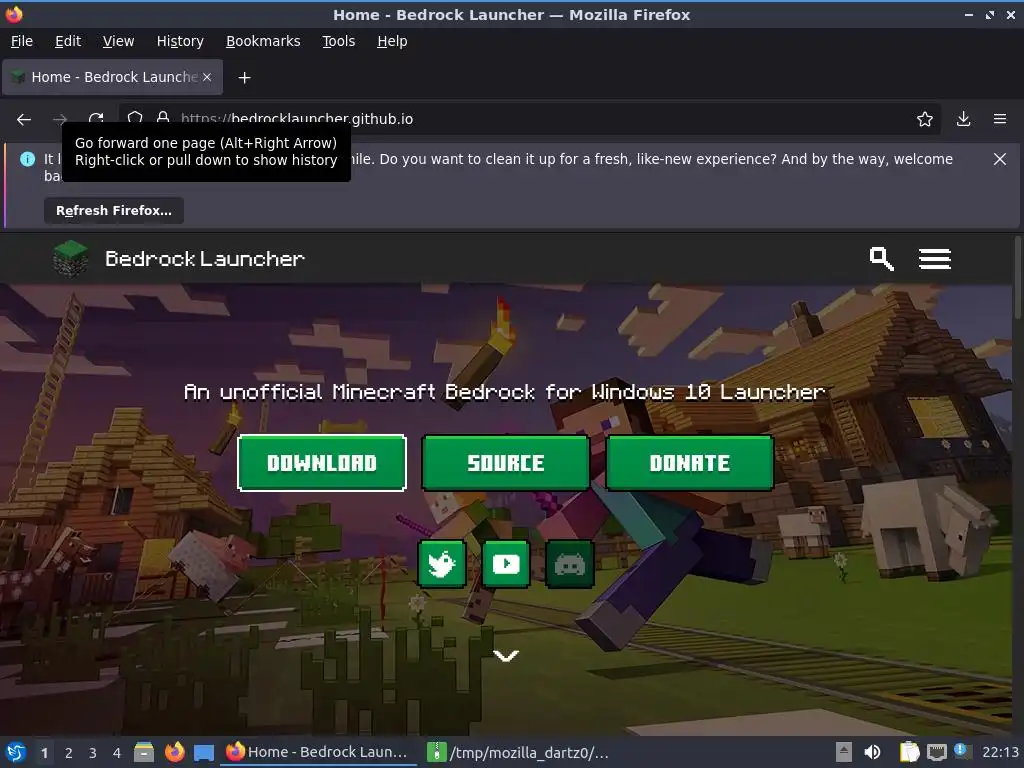Click the hero tagline about Windows 10 Launcher
The width and height of the screenshot is (1024, 768).
(505, 392)
